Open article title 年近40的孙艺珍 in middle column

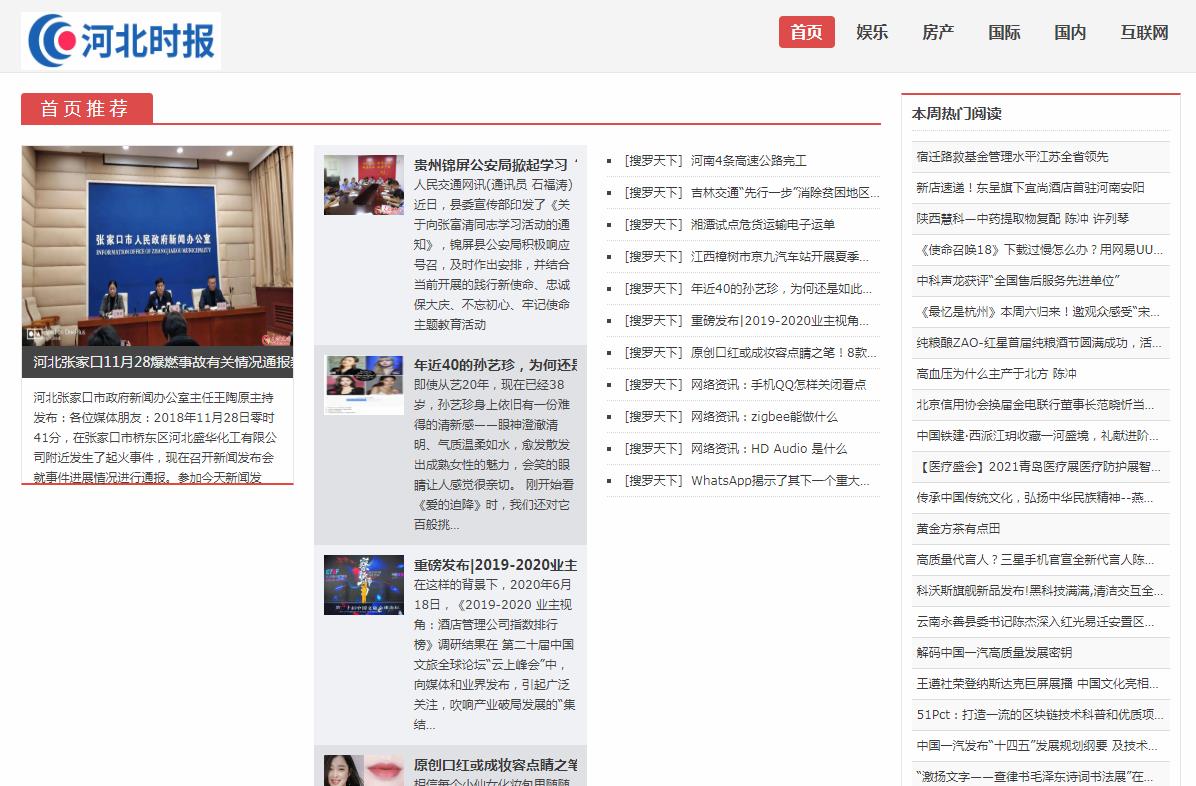click(x=495, y=365)
